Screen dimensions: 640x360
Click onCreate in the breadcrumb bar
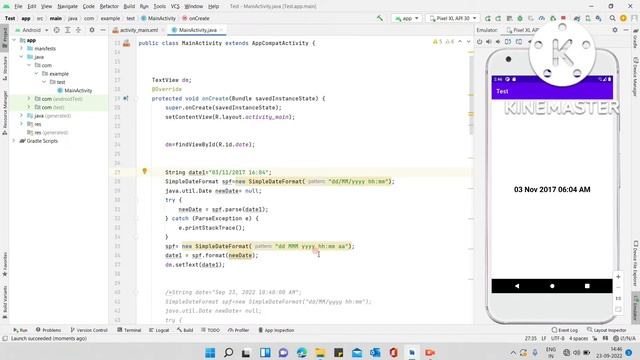196,18
